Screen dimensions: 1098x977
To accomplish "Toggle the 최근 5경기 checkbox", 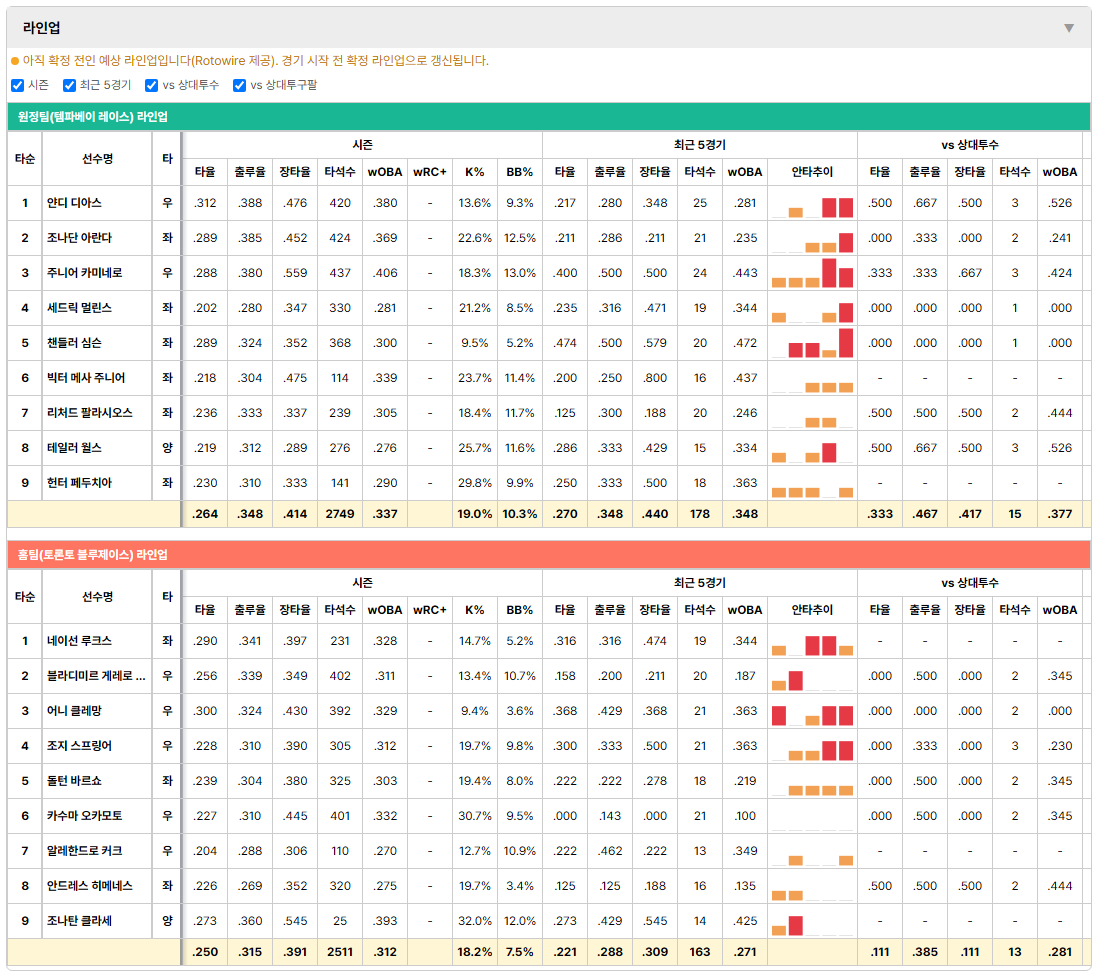I will click(69, 85).
